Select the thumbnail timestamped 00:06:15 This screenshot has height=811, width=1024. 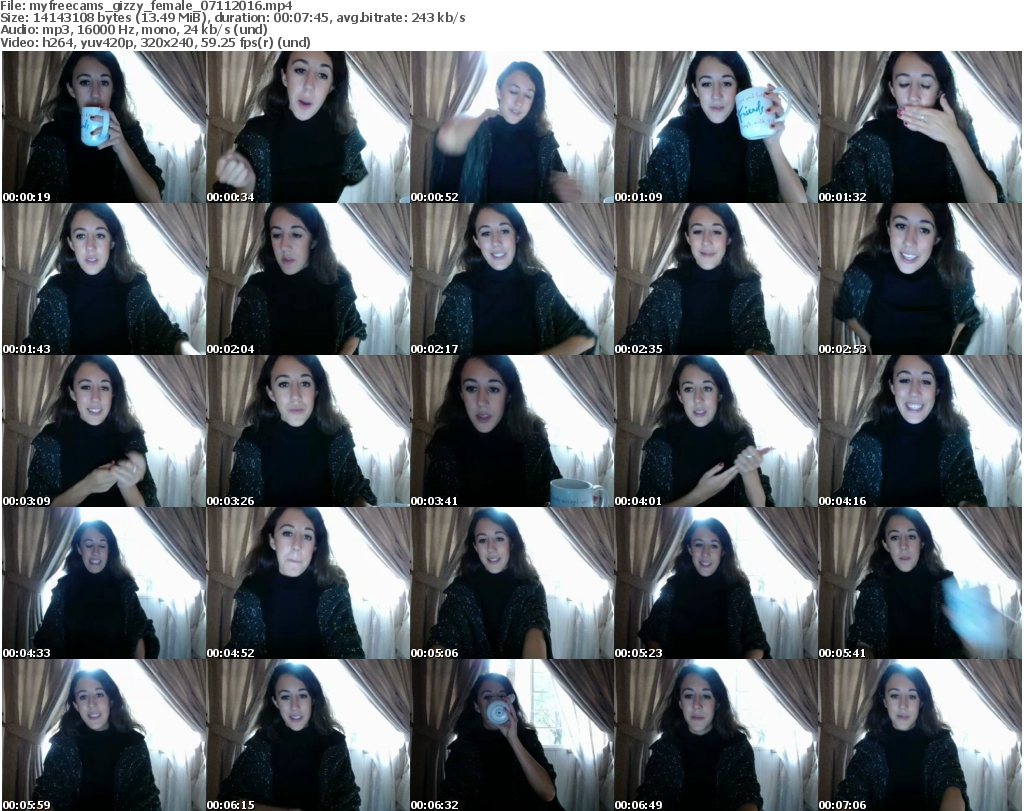point(308,735)
